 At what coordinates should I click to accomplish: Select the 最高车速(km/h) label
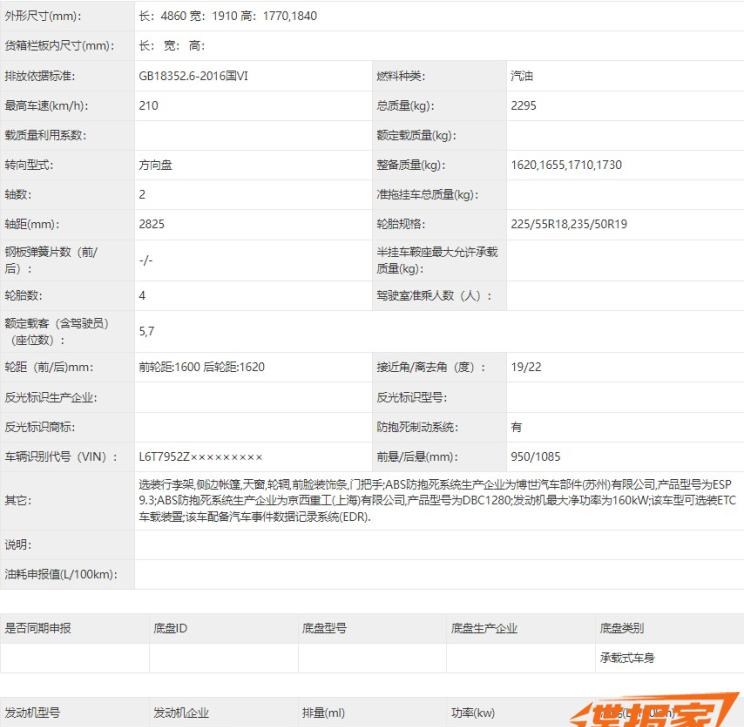[46, 106]
